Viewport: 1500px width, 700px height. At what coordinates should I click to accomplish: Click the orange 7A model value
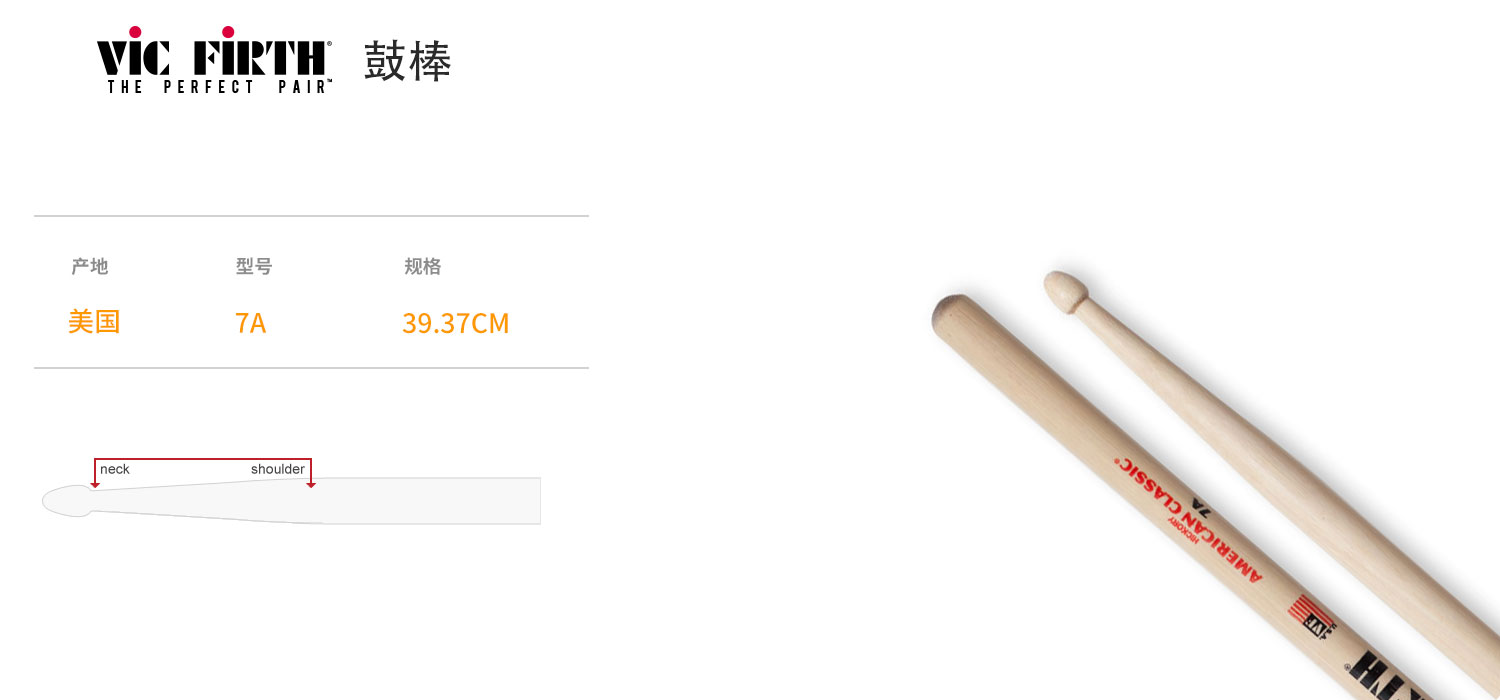coord(251,323)
